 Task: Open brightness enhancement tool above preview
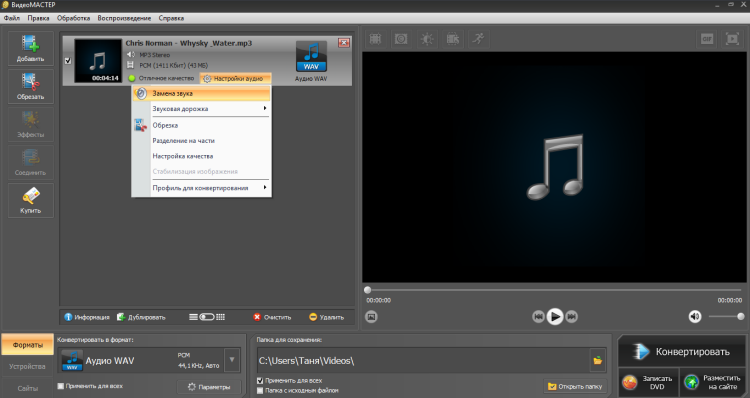click(x=427, y=39)
